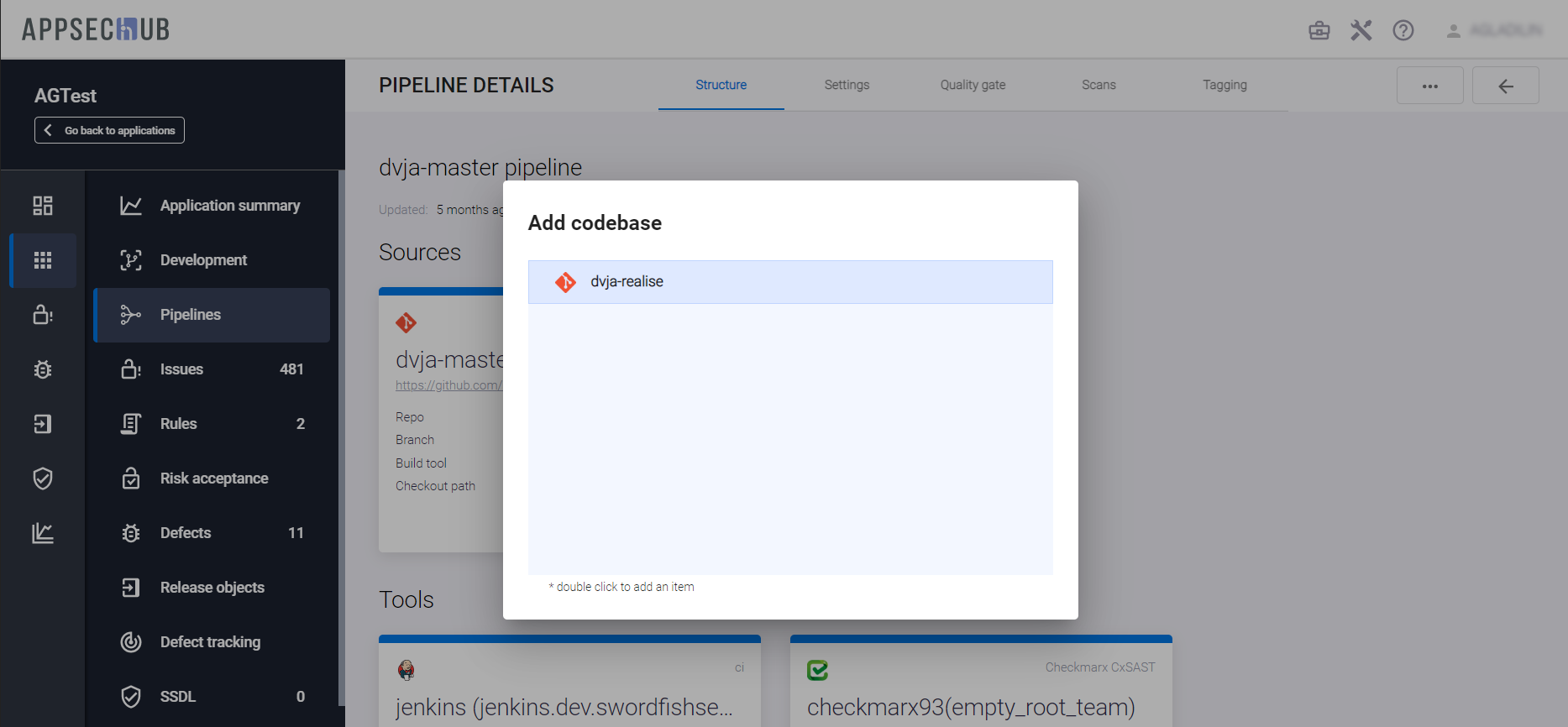Image resolution: width=1568 pixels, height=727 pixels.
Task: Click the briefcase icon in top bar
Action: point(1319,31)
